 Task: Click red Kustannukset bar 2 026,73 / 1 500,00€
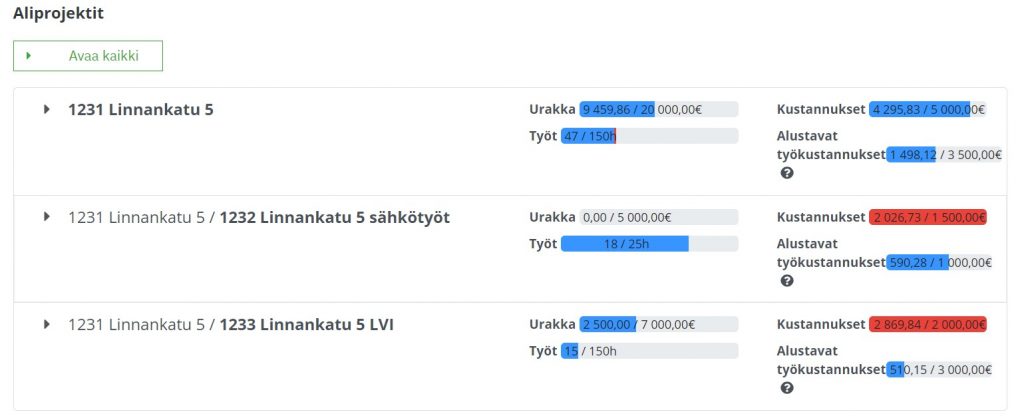pyautogui.click(x=927, y=217)
